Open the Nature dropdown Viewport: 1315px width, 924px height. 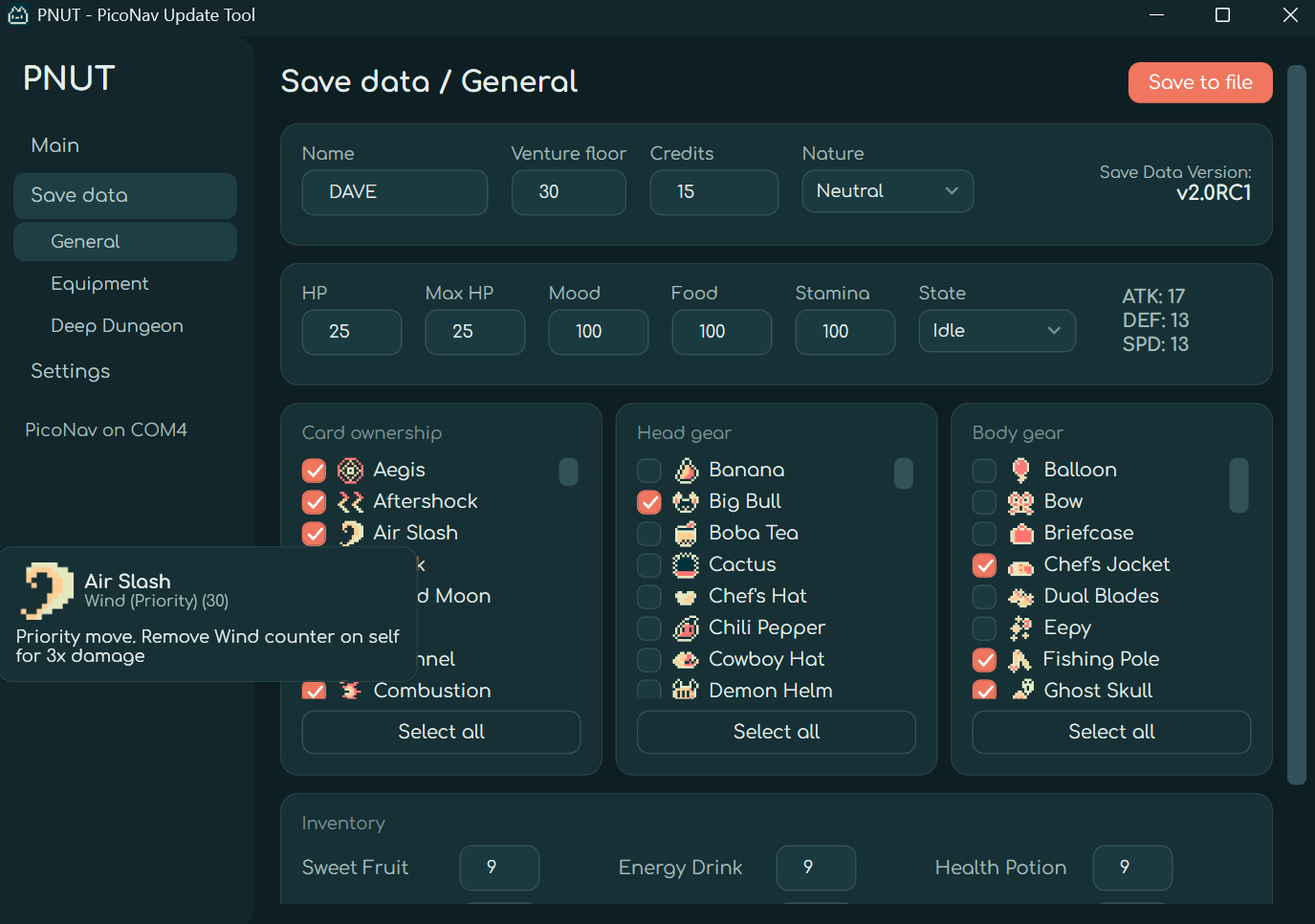pyautogui.click(x=888, y=191)
